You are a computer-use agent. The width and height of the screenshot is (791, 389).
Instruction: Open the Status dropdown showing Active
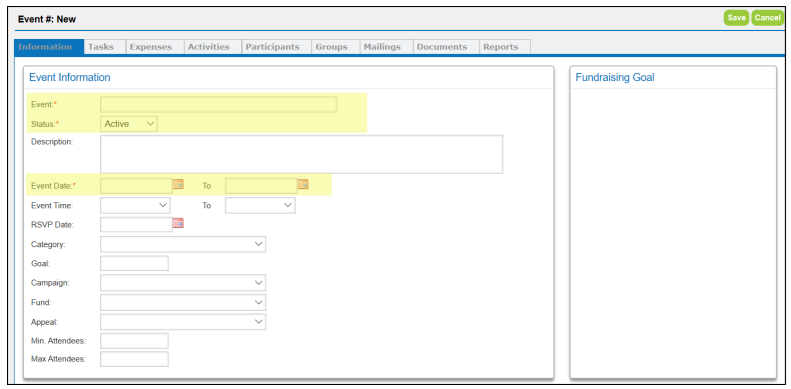(129, 124)
